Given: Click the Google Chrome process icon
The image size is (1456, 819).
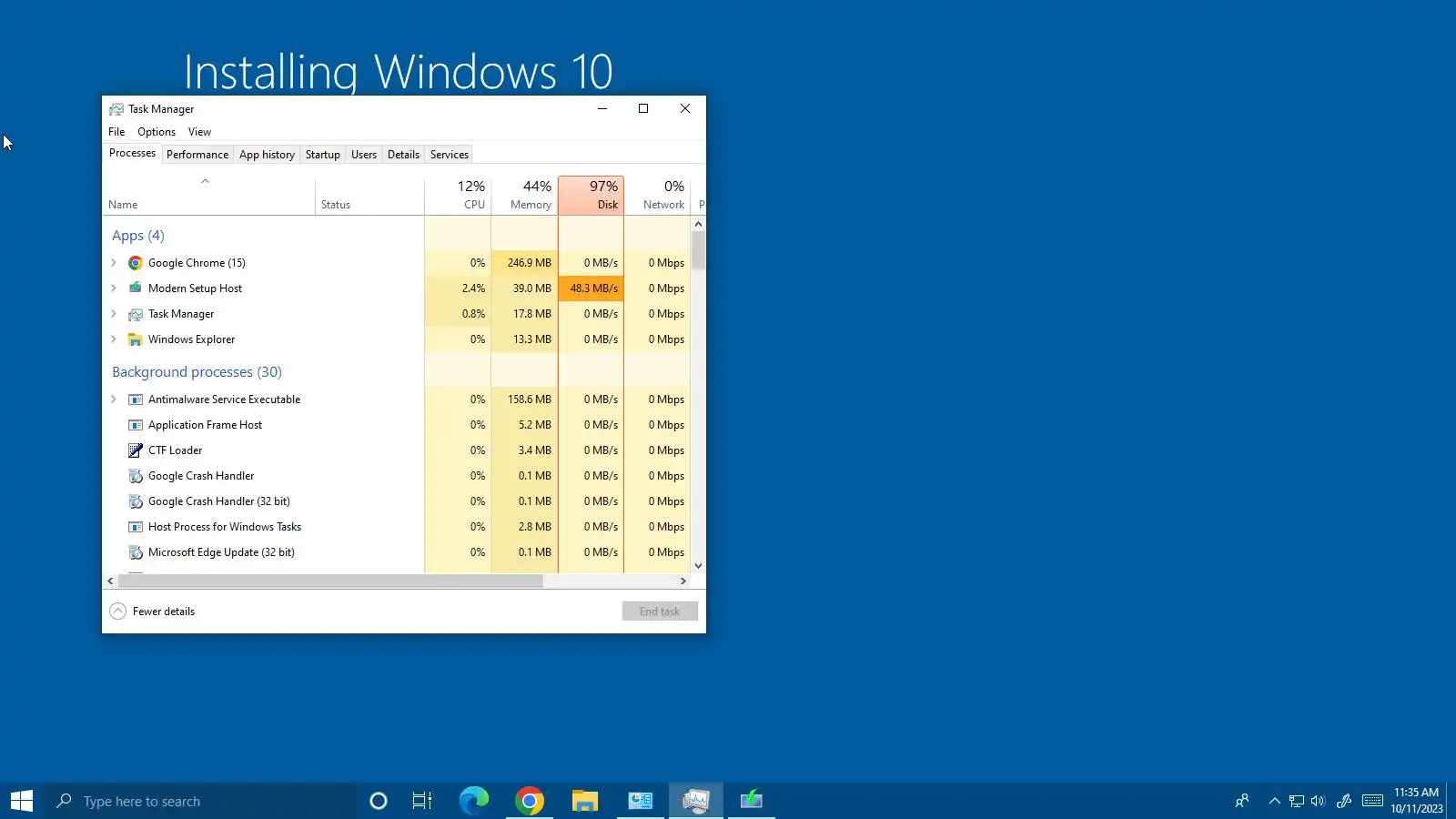Looking at the screenshot, I should tap(135, 263).
